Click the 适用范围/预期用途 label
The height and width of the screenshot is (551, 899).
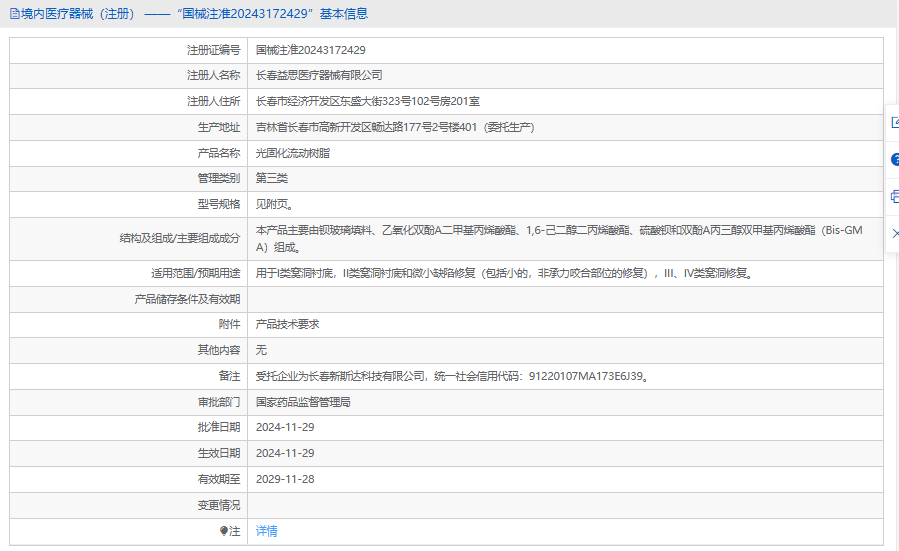click(196, 273)
